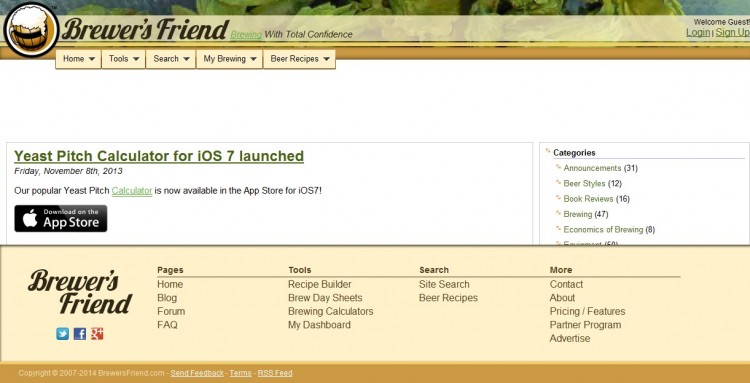Click the Welcome Guest text
The width and height of the screenshot is (750, 383).
[721, 22]
